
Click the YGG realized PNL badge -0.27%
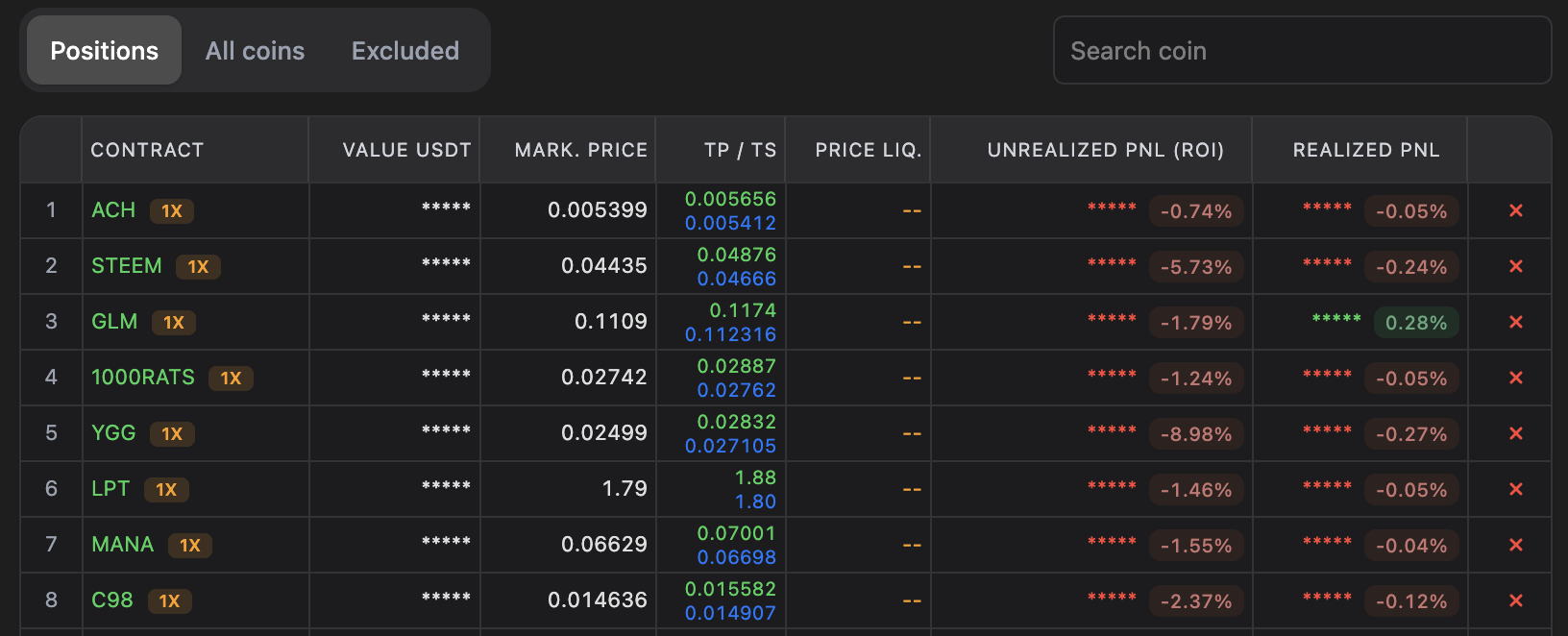coord(1411,434)
